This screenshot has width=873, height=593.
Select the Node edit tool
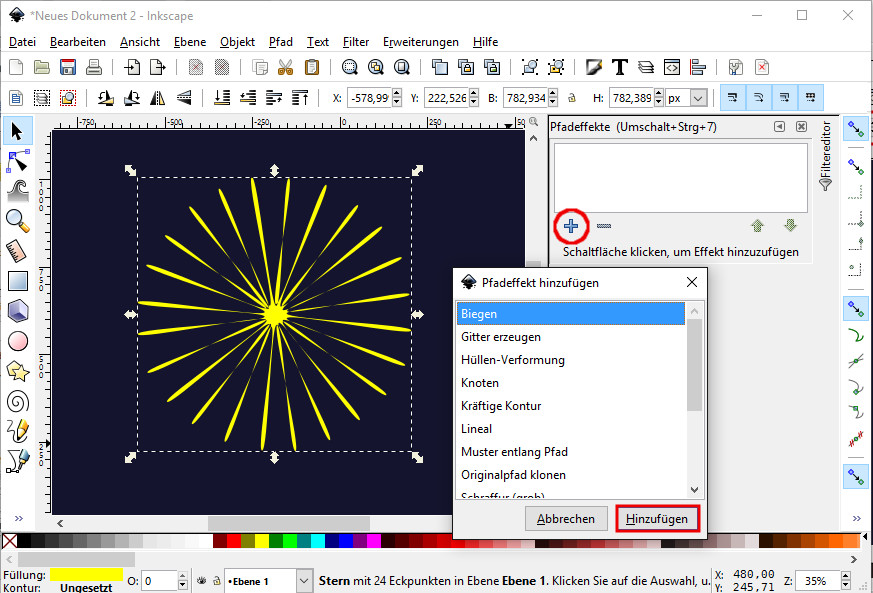(18, 160)
